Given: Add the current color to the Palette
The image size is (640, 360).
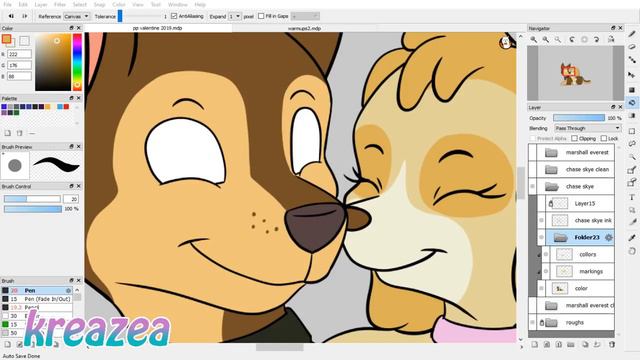Looking at the screenshot, I should [7, 133].
